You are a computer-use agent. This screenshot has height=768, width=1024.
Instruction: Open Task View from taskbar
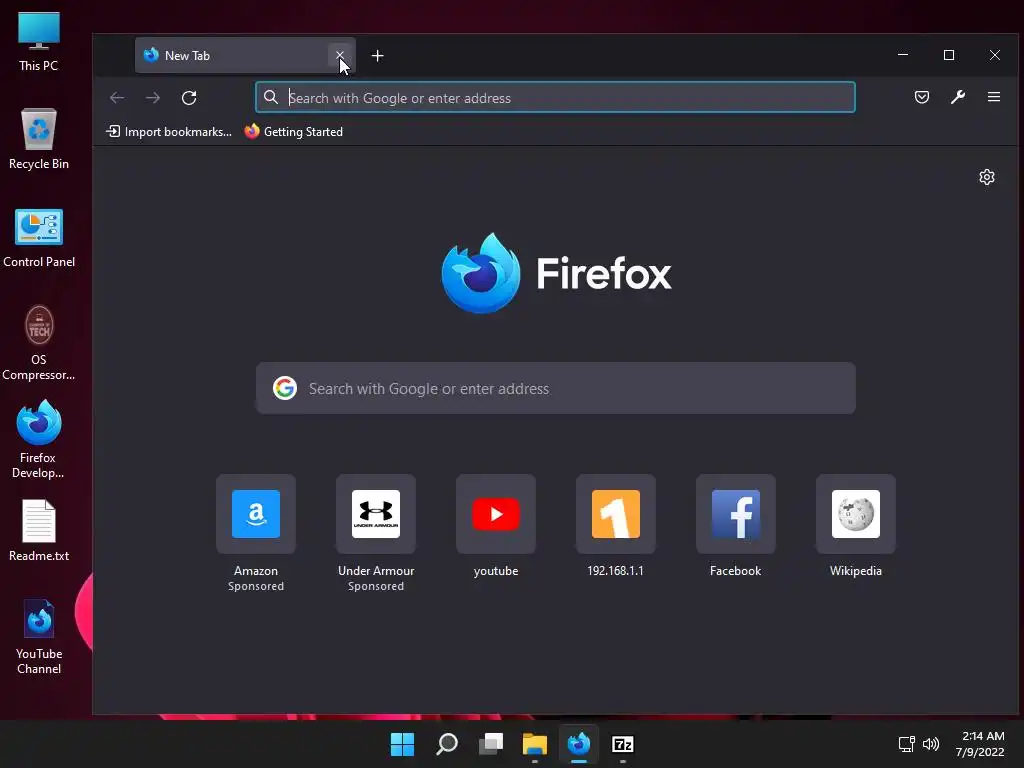pos(490,744)
